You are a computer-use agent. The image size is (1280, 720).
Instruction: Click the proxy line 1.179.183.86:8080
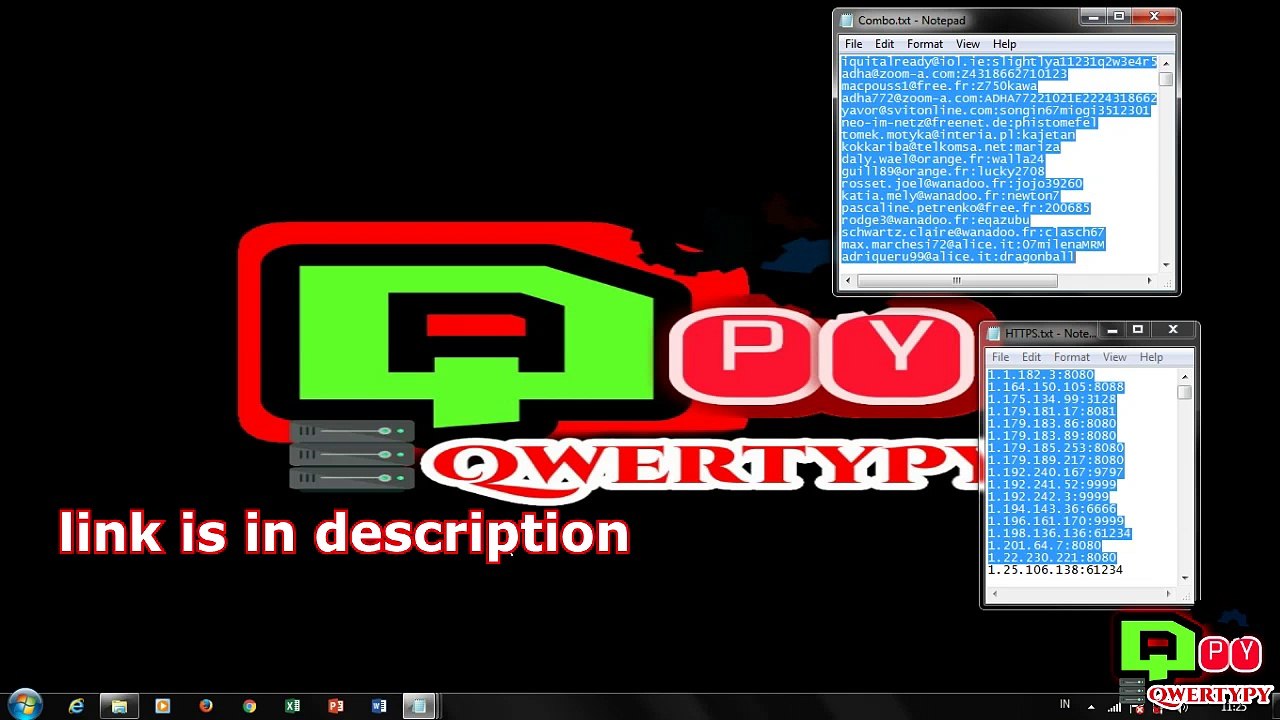1052,424
